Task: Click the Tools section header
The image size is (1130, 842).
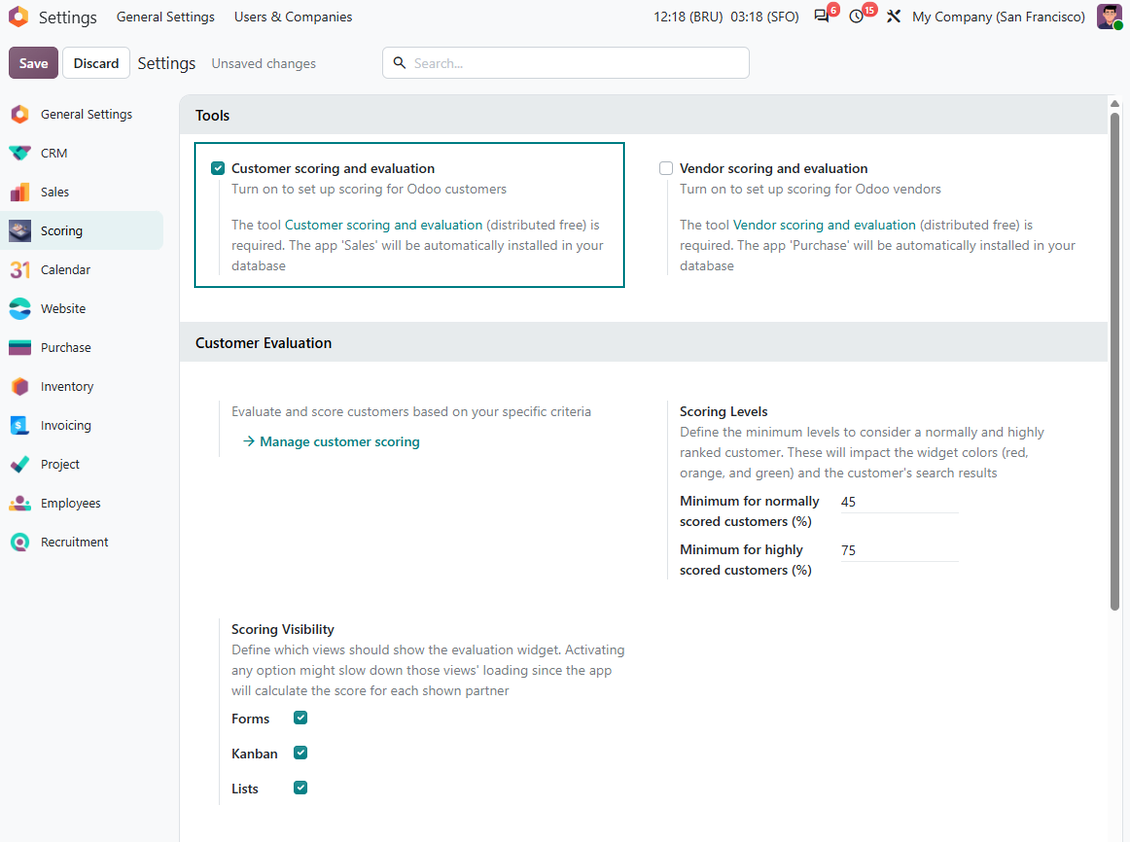Action: tap(212, 115)
